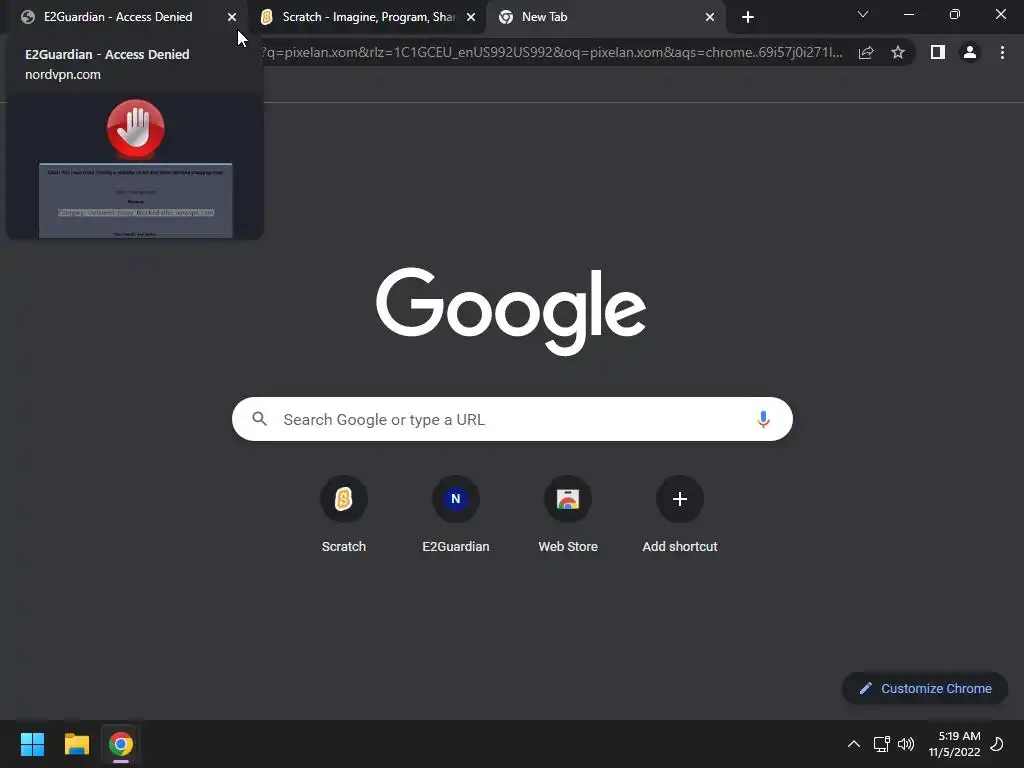Open File Explorer from taskbar
1024x768 pixels.
[76, 744]
